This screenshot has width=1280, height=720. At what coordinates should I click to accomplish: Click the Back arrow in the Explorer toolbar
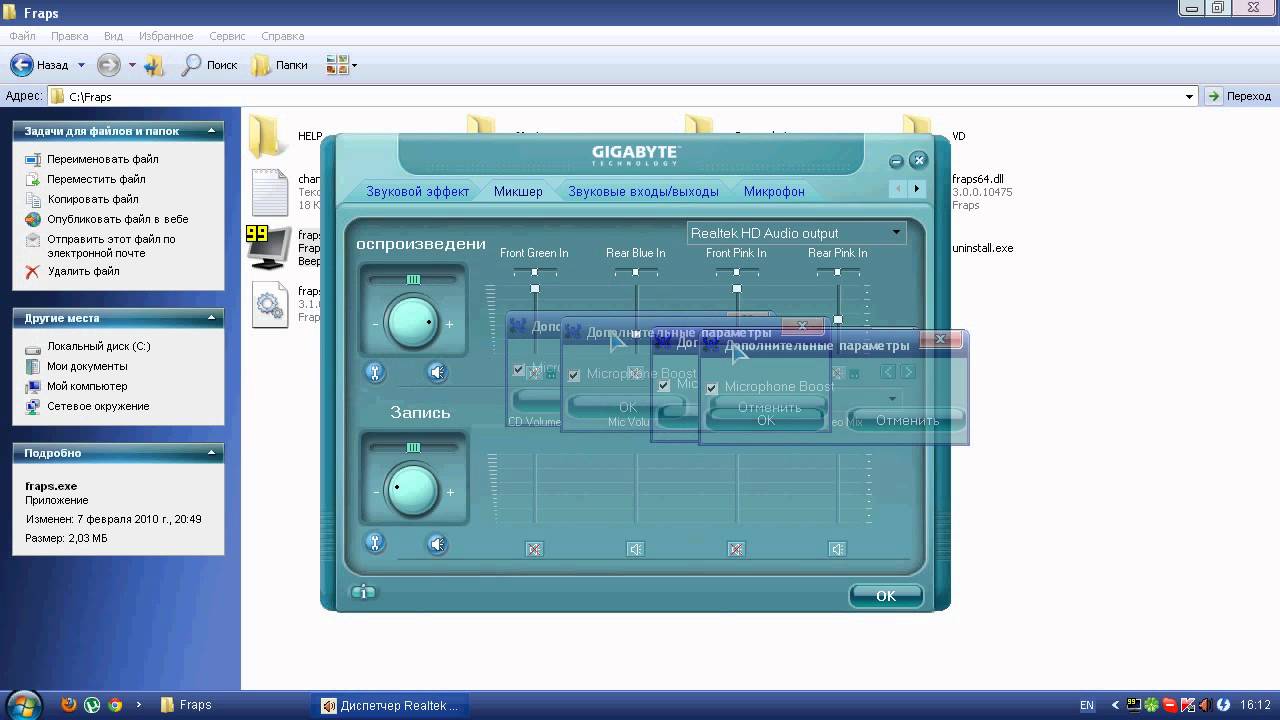pos(22,65)
